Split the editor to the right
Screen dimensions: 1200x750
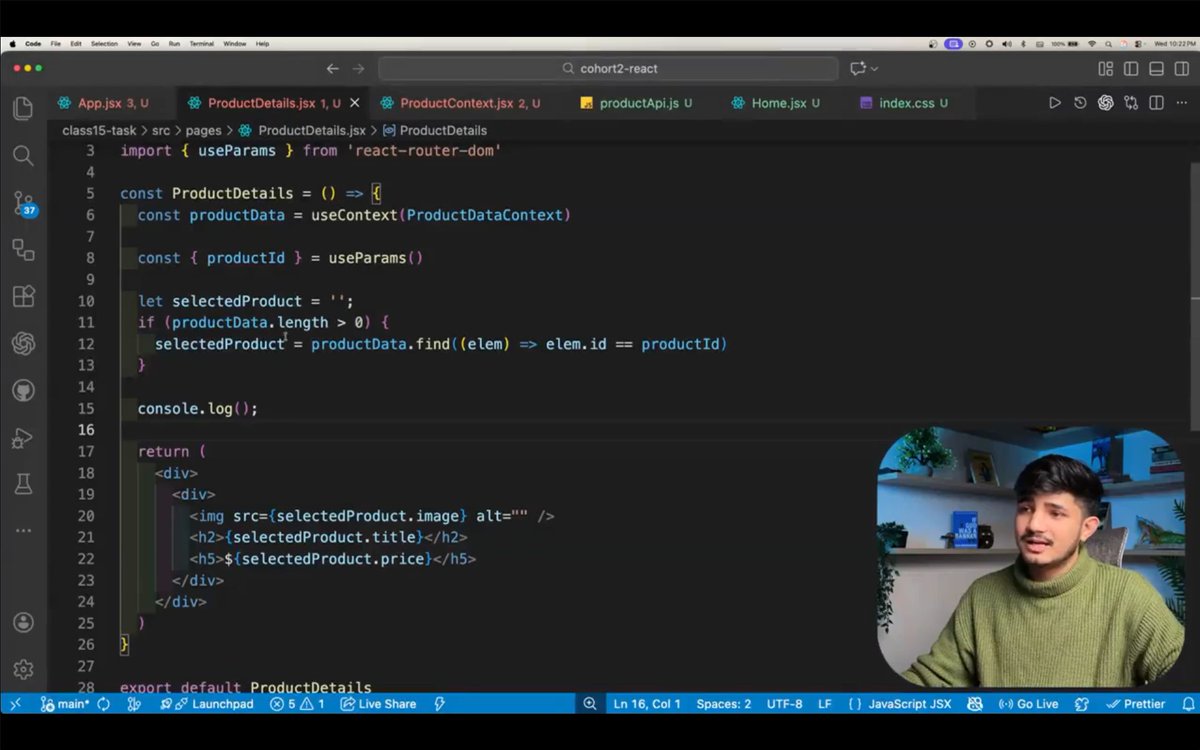pyautogui.click(x=1156, y=103)
